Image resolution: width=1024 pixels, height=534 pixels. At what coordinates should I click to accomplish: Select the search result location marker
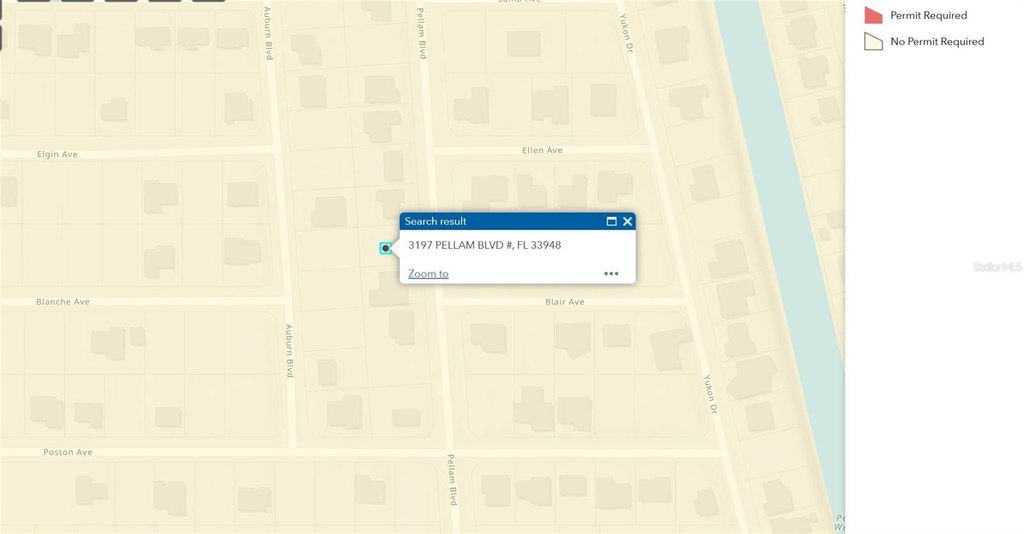coord(386,248)
